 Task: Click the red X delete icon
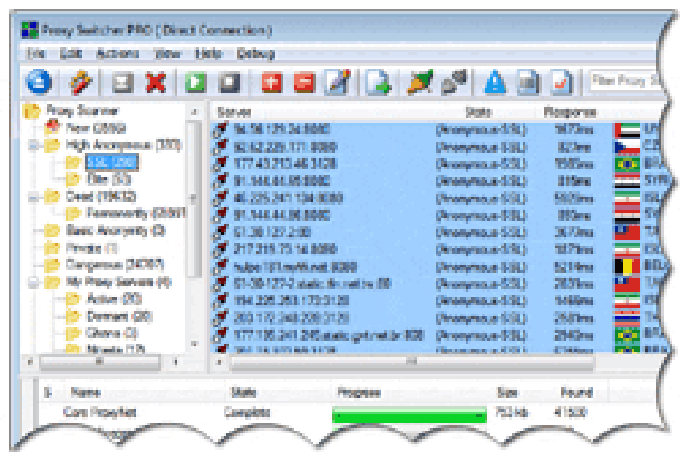point(154,82)
